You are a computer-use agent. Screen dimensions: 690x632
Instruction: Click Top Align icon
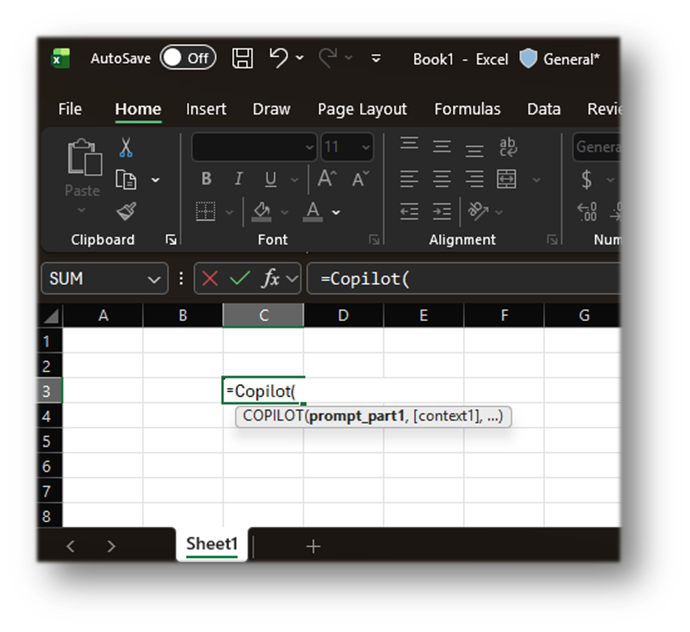(409, 144)
